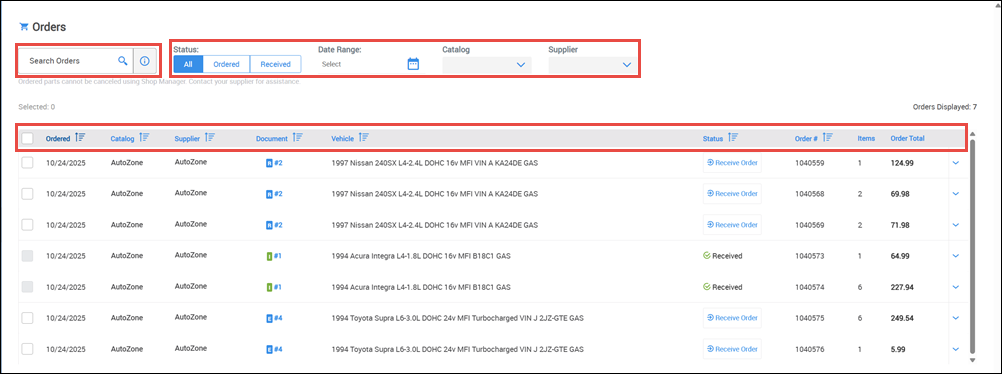Click the Supplier column header
This screenshot has height=374, width=1002.
click(187, 138)
